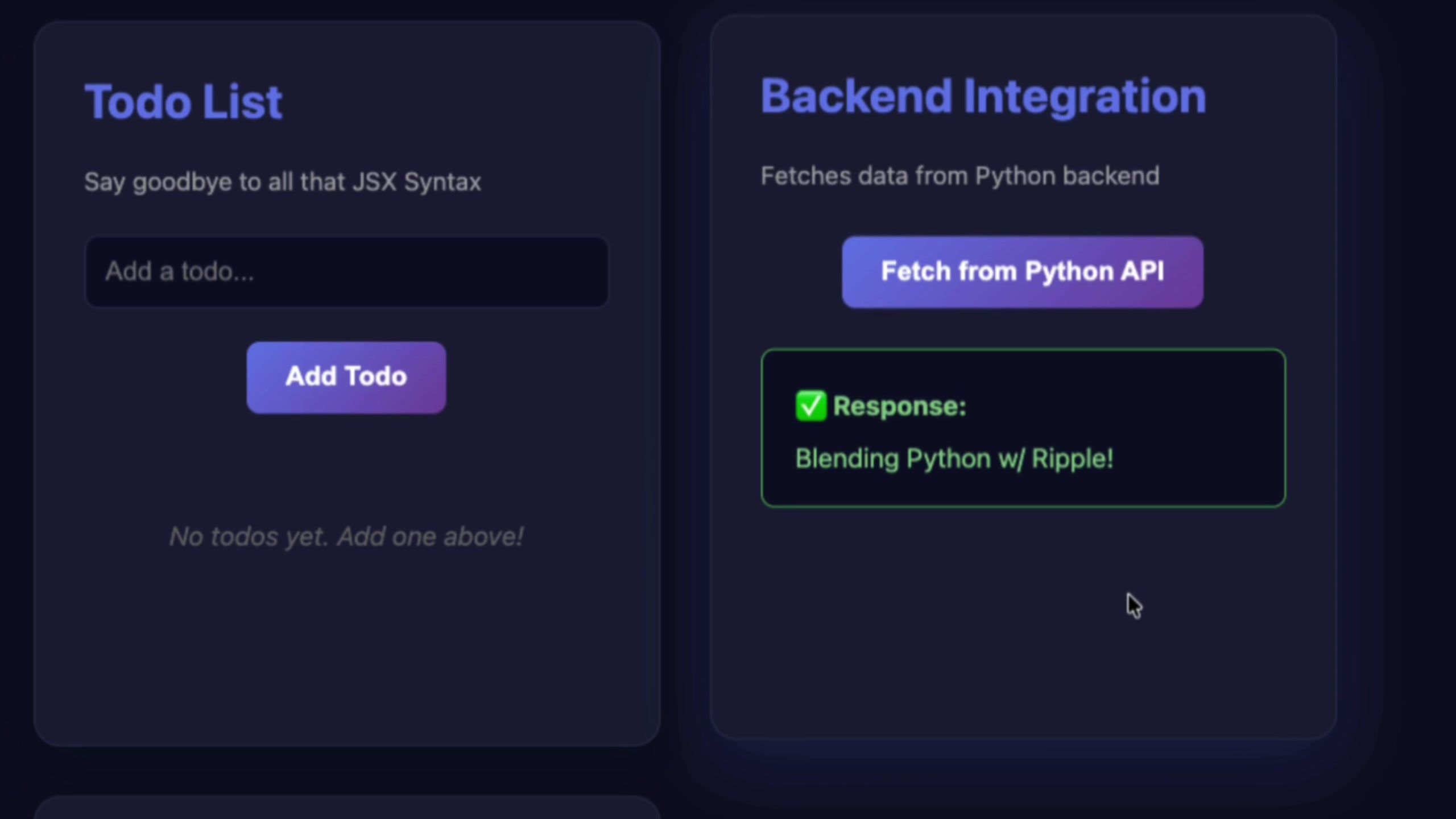
Task: Select the Todo List heading
Action: click(x=184, y=101)
